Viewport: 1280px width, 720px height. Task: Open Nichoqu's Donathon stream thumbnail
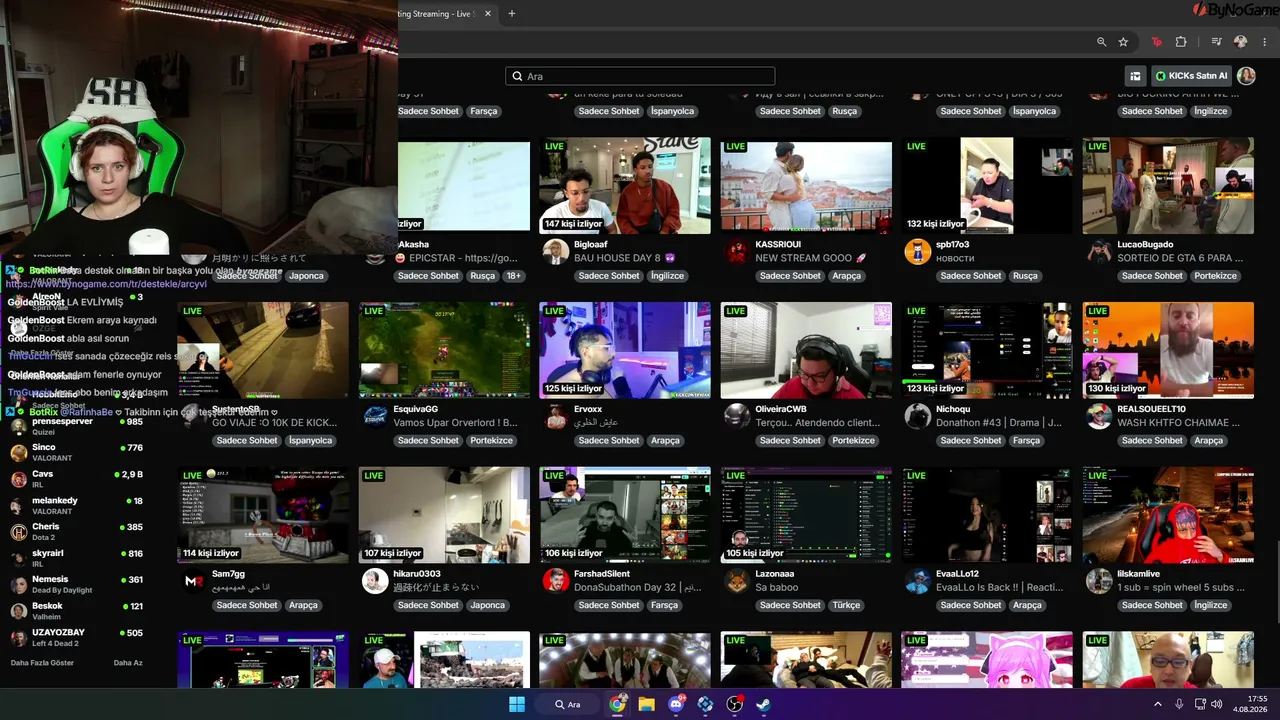987,350
